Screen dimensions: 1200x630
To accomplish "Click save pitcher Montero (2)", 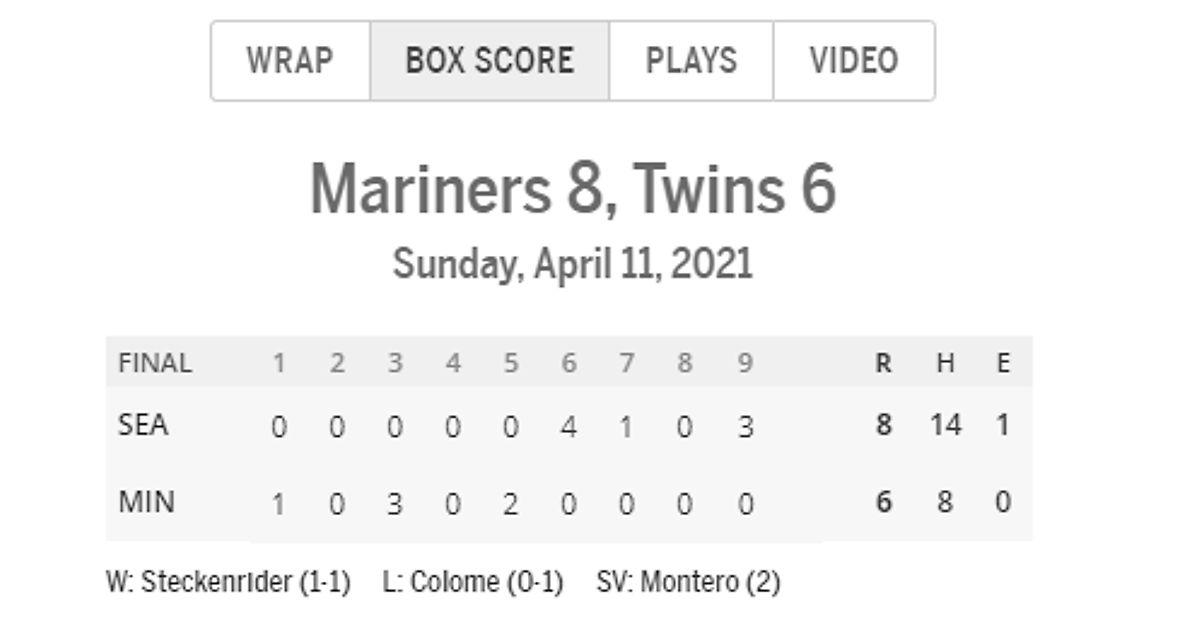I will pyautogui.click(x=688, y=581).
